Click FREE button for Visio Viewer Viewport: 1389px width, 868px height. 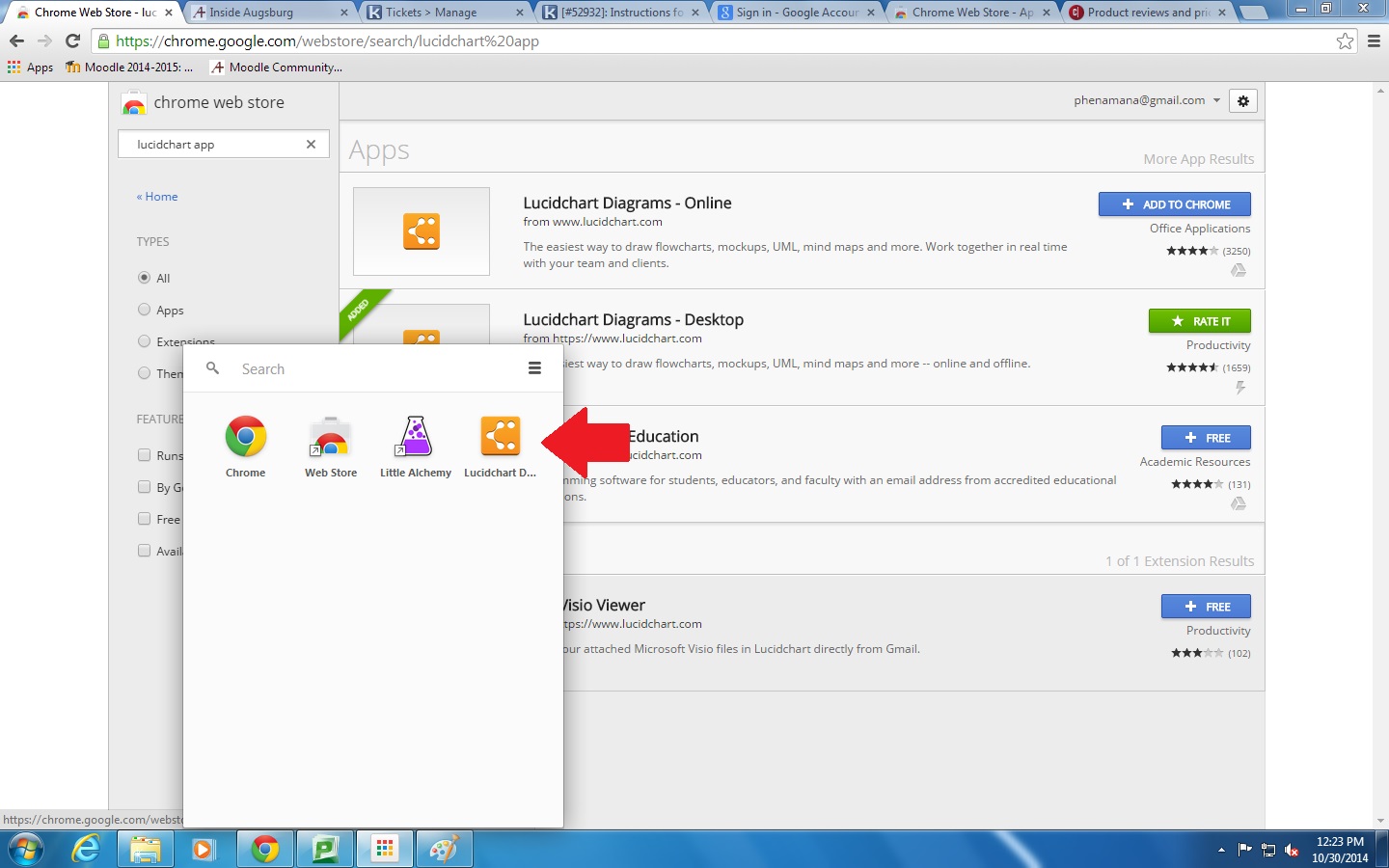1206,607
